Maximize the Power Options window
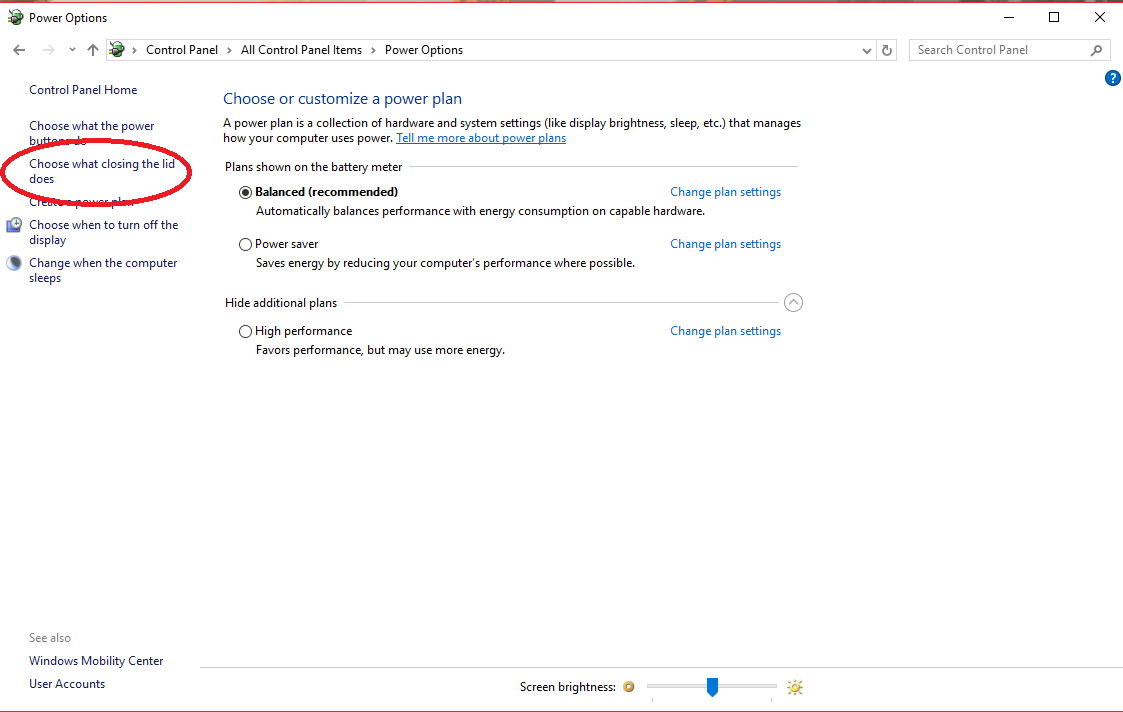This screenshot has height=712, width=1123. pos(1054,17)
